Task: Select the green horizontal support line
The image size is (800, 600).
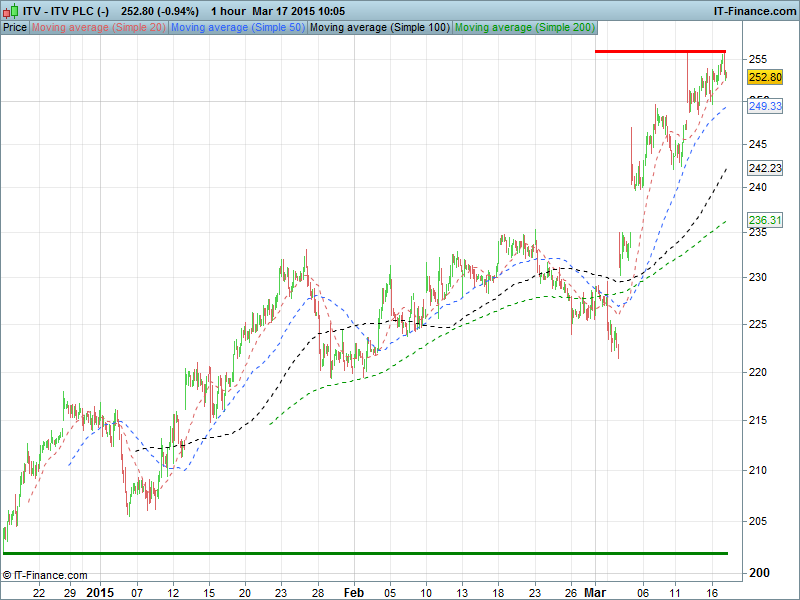Action: 365,553
